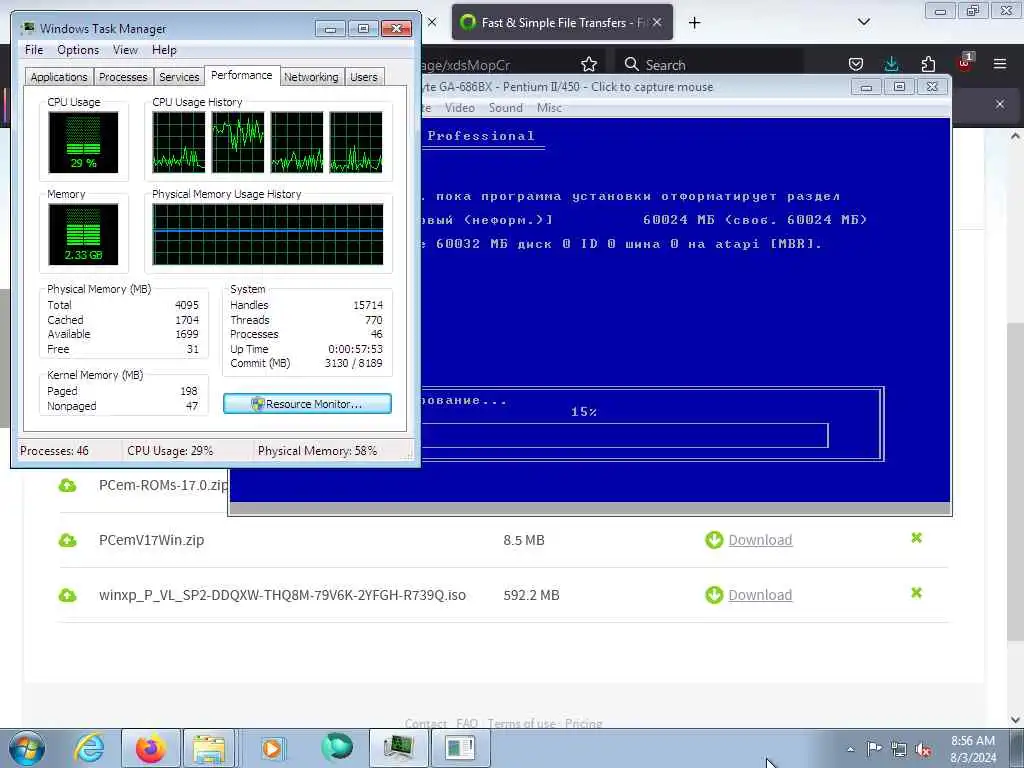Screen dimensions: 1024x768
Task: Click the muted volume speaker tray icon
Action: click(x=923, y=749)
